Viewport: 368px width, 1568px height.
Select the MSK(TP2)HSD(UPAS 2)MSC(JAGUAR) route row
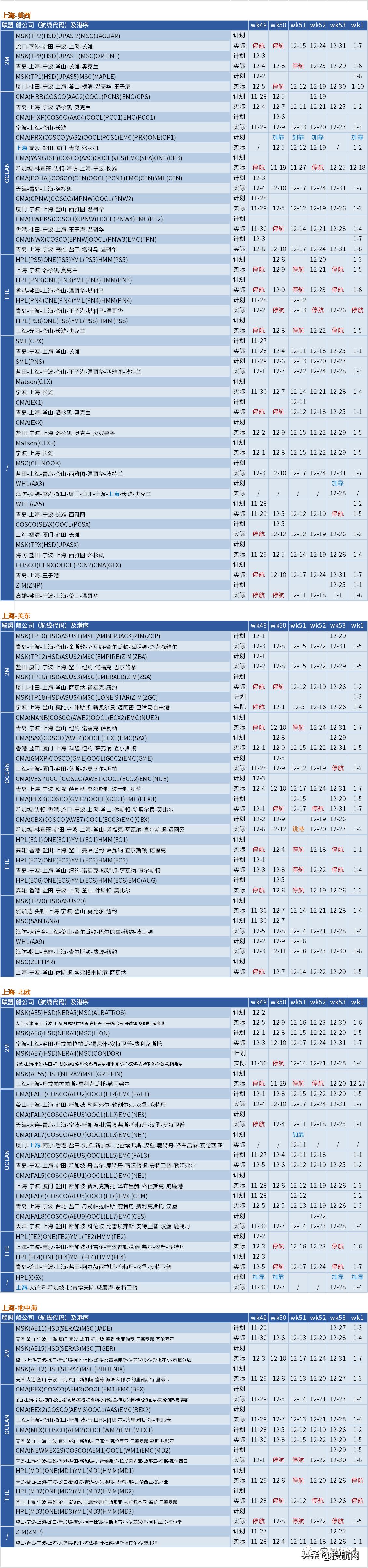(x=68, y=36)
